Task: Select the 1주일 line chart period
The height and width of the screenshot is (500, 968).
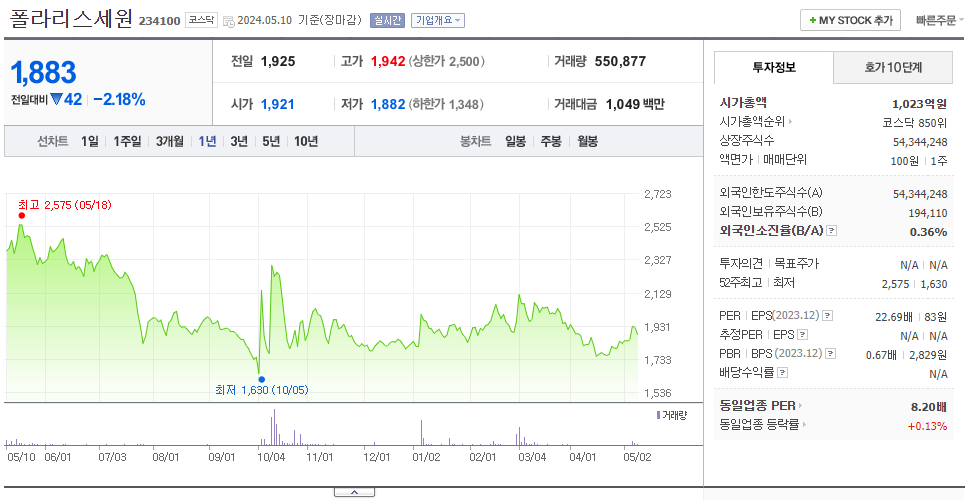Action: (127, 141)
